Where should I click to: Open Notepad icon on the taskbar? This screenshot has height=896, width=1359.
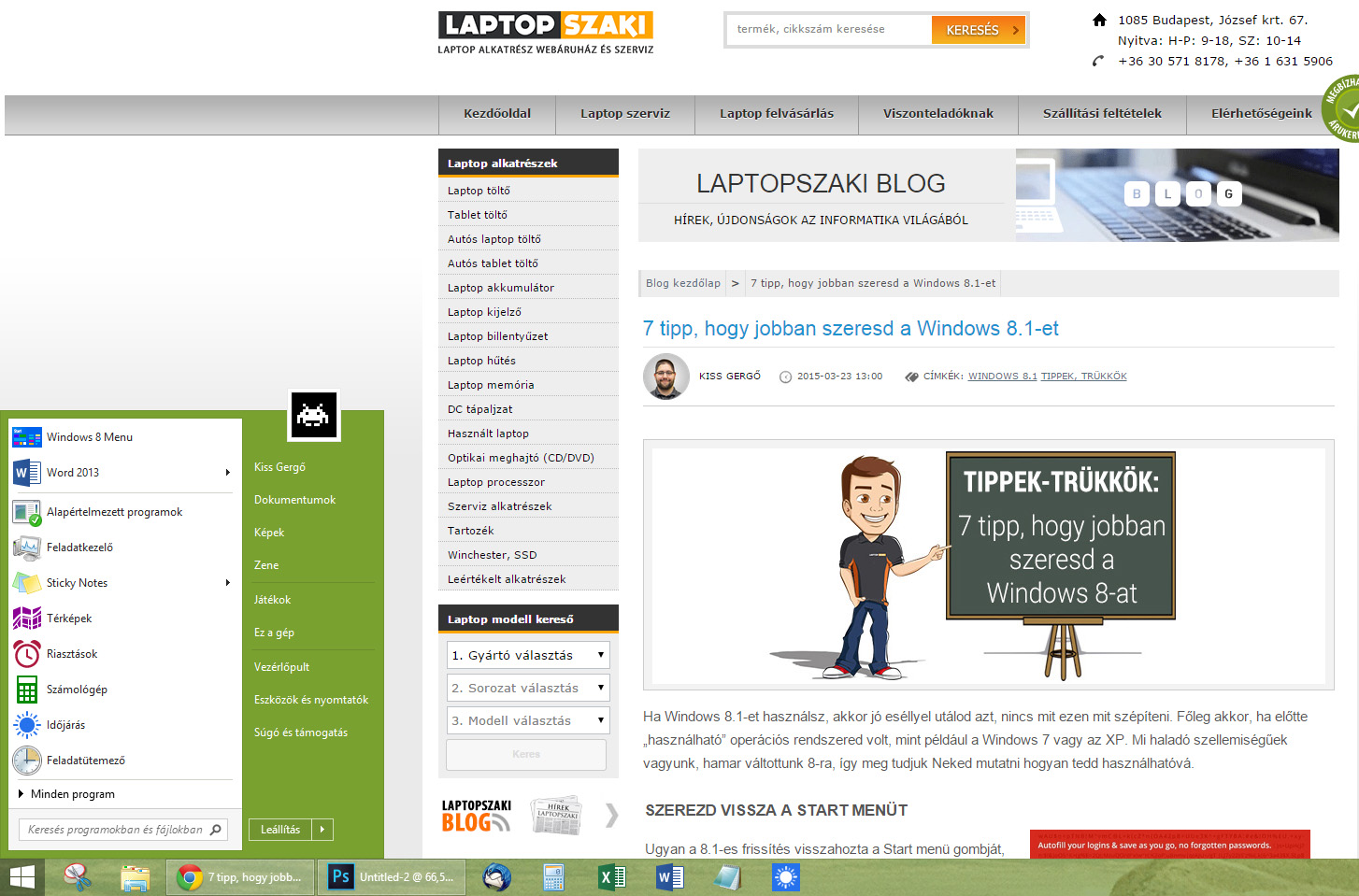pos(727,877)
